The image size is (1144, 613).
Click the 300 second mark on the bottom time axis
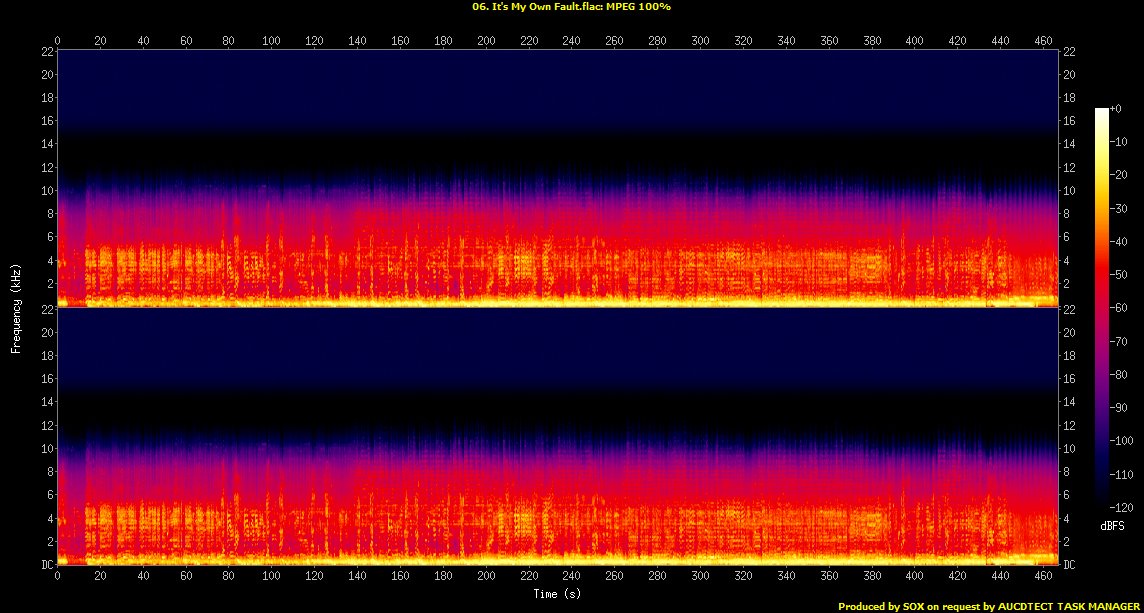700,578
